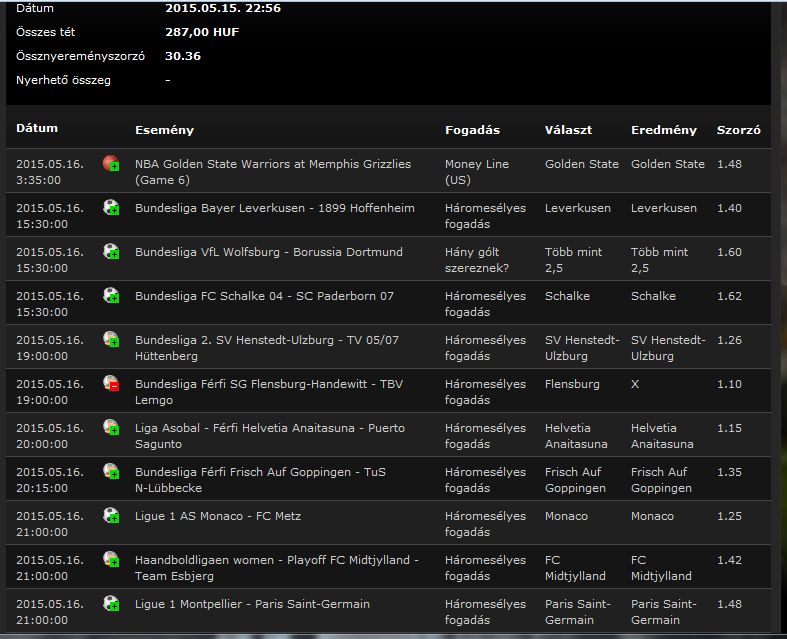Select Frisch Auf Goppingen - TuS N-Lübbecke event
This screenshot has height=639, width=787.
point(260,480)
